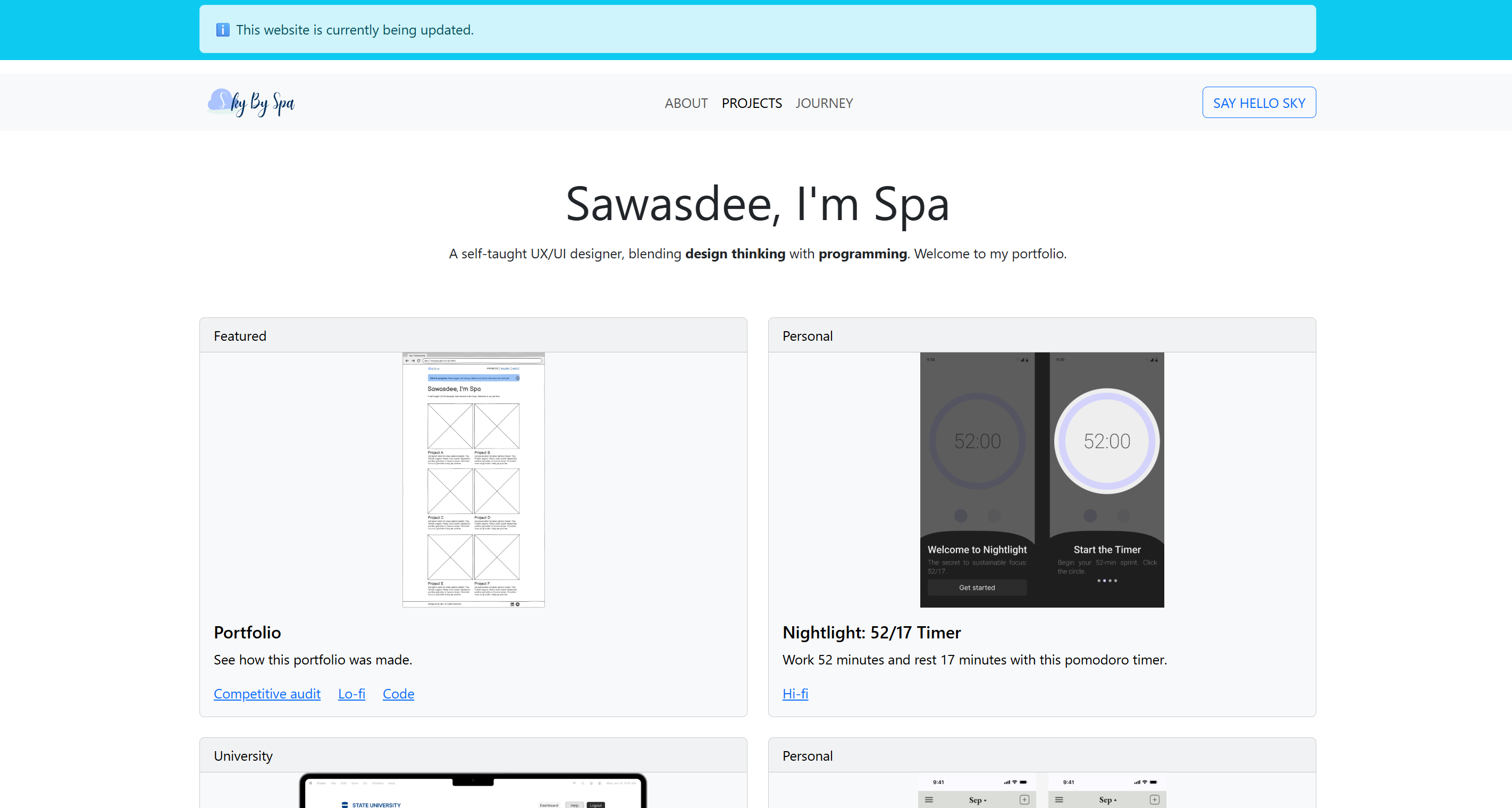Viewport: 1512px width, 808px height.
Task: Click the battery icon in the phone status bar
Action: [1023, 781]
